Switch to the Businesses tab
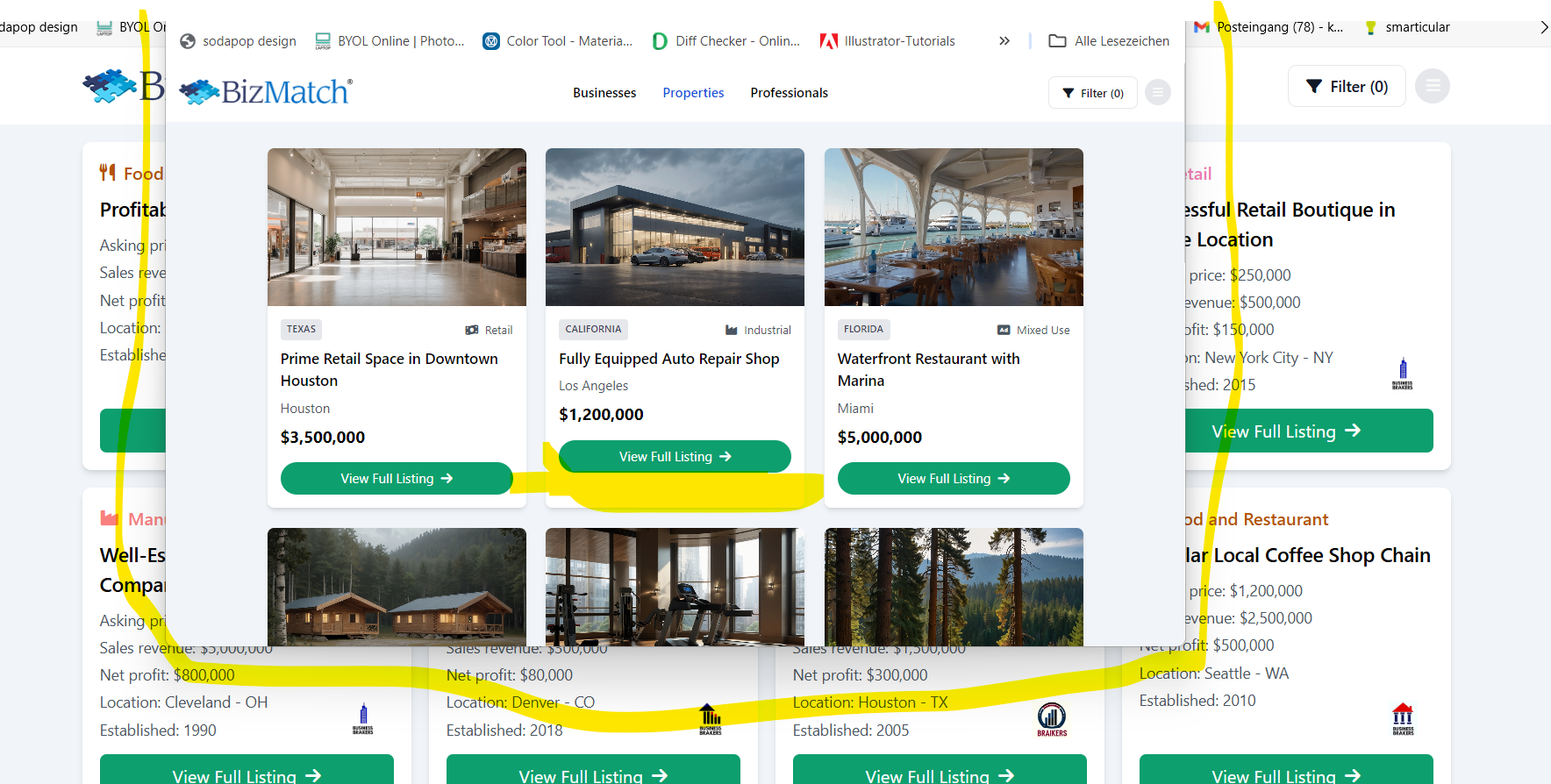1551x784 pixels. pyautogui.click(x=604, y=93)
